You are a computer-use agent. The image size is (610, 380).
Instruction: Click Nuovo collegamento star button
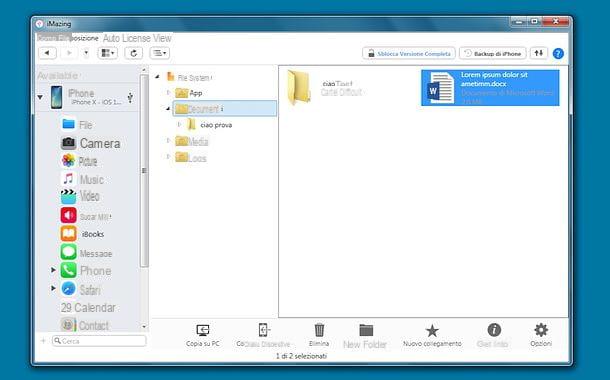pyautogui.click(x=432, y=336)
